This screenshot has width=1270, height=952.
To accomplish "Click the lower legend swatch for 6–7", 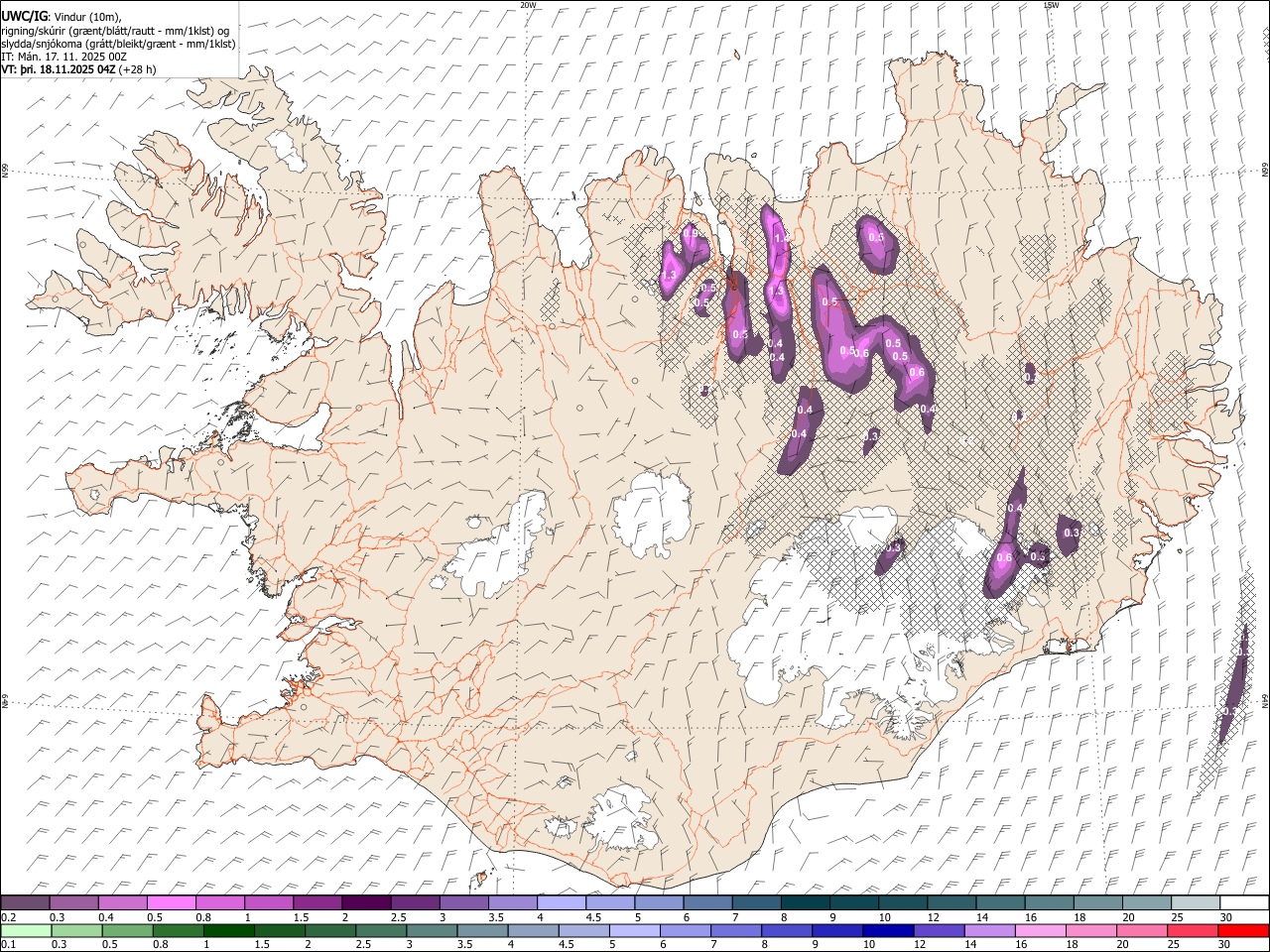I will (x=685, y=930).
